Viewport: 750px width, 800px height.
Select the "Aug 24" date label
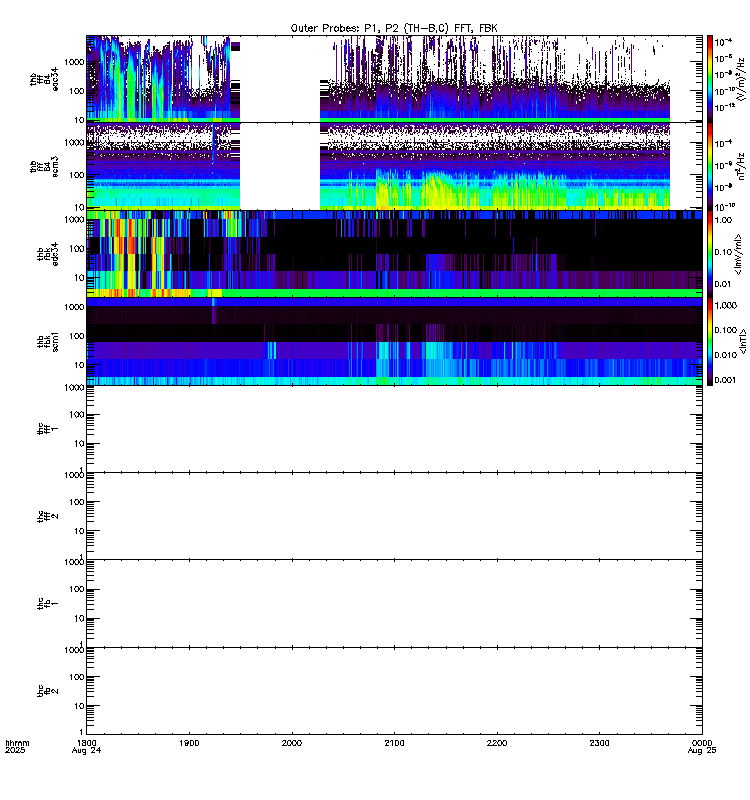pos(86,751)
